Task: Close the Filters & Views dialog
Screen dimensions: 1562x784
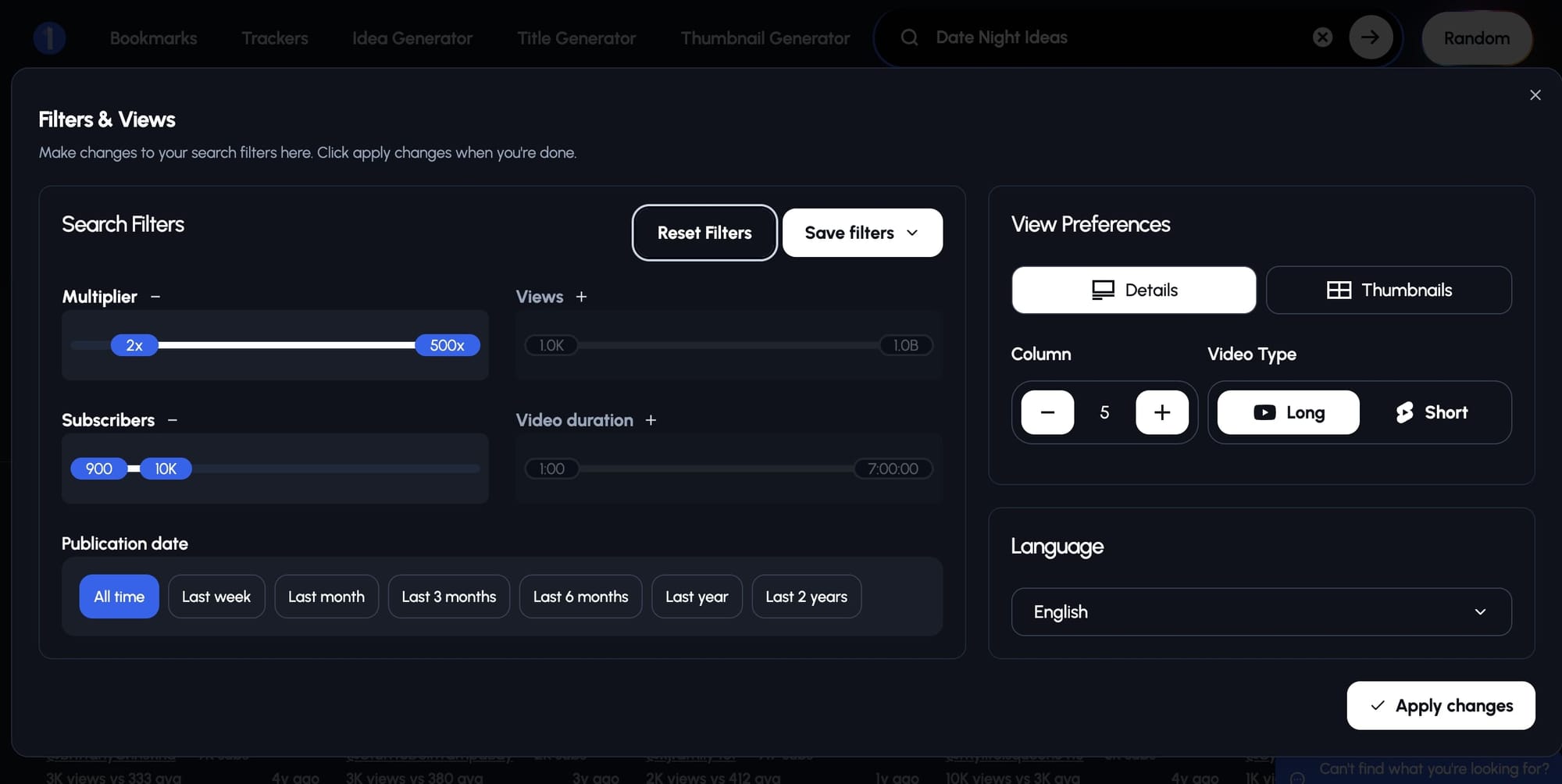Action: coord(1535,95)
